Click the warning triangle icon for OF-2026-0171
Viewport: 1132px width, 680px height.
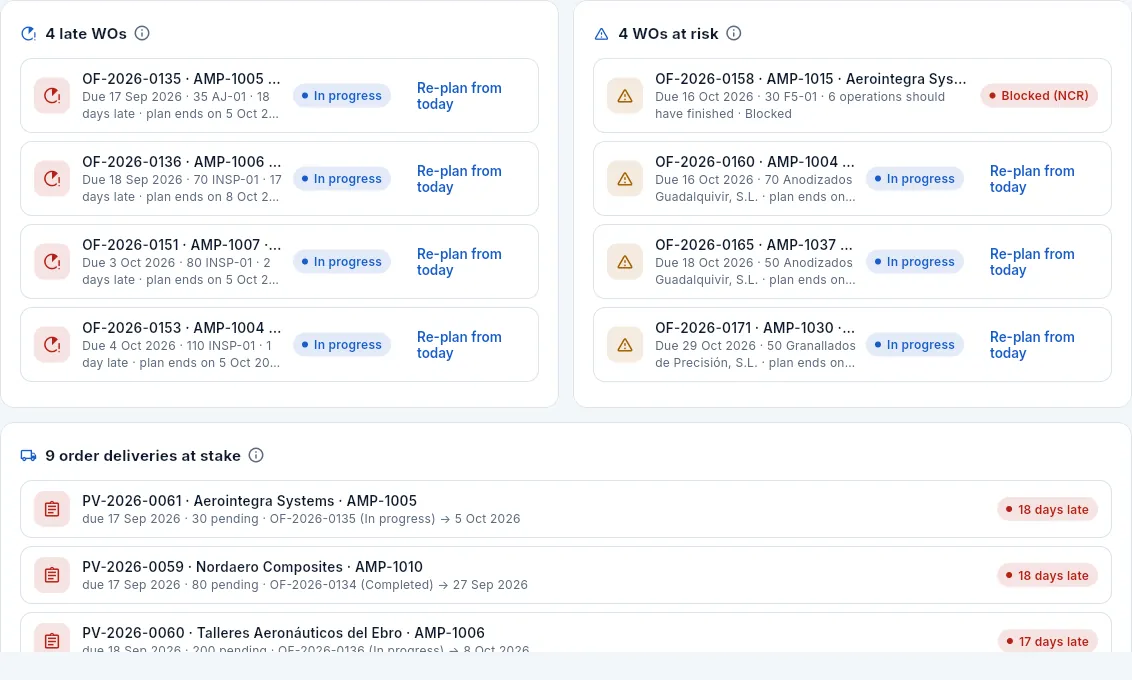coord(625,345)
